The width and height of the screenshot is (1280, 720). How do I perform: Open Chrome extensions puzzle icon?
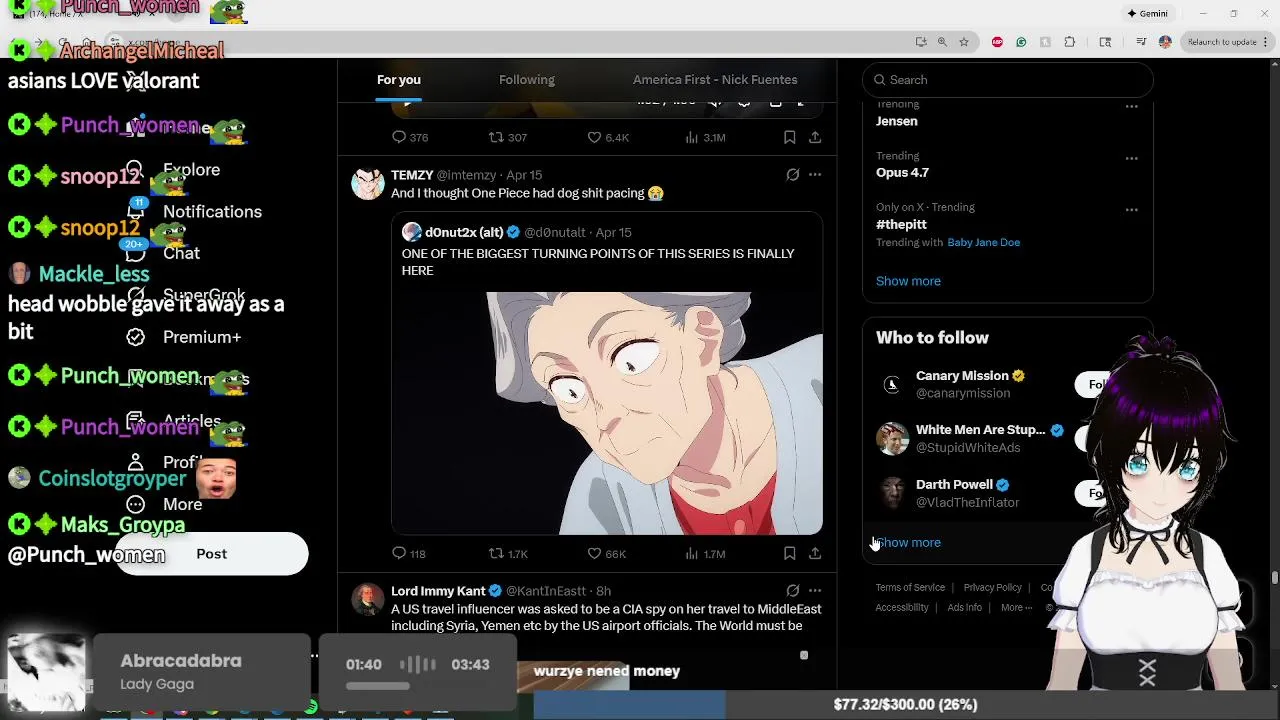(x=1070, y=42)
